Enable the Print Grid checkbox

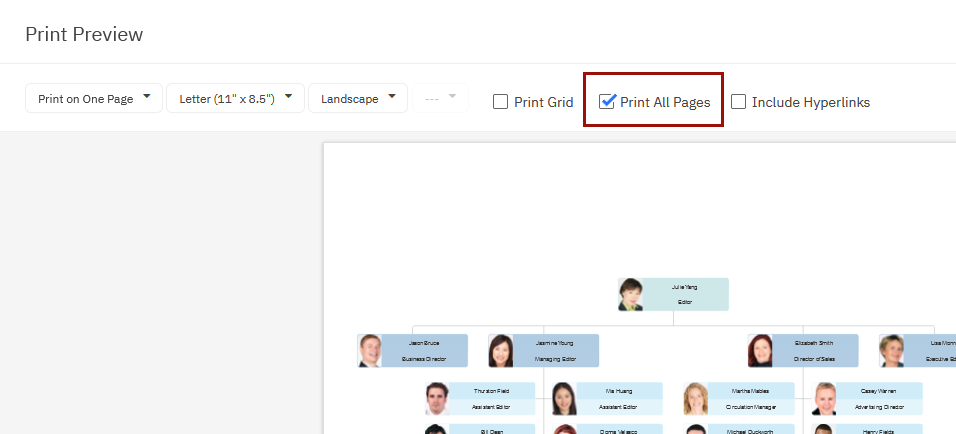[501, 102]
